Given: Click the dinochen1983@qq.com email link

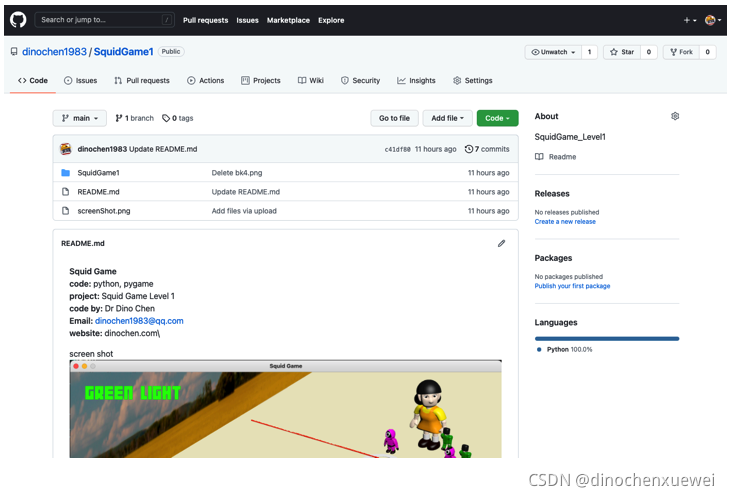Looking at the screenshot, I should (x=139, y=321).
